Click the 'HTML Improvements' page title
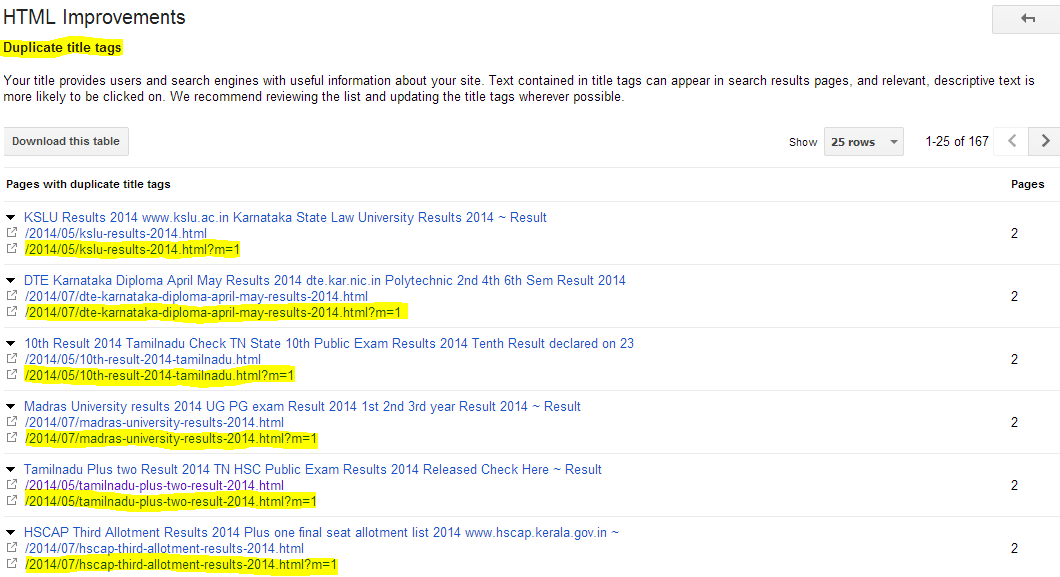 94,17
